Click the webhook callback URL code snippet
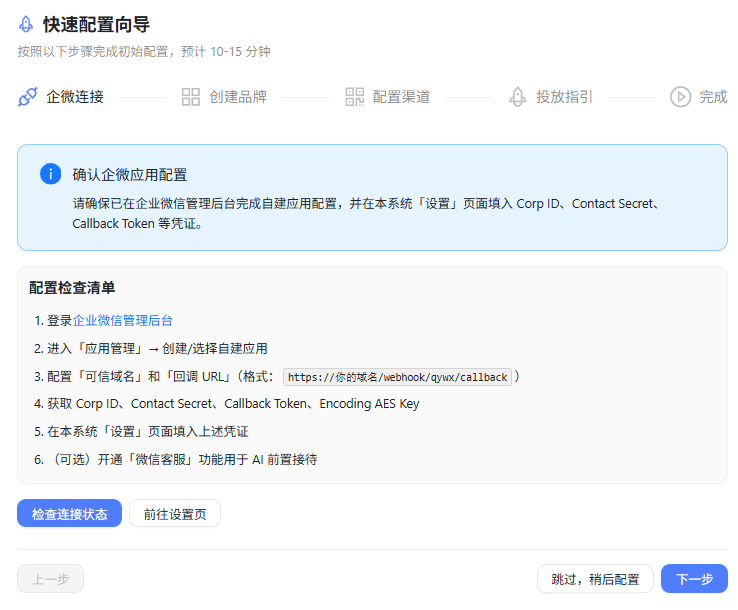Image resolution: width=738 pixels, height=610 pixels. tap(398, 377)
